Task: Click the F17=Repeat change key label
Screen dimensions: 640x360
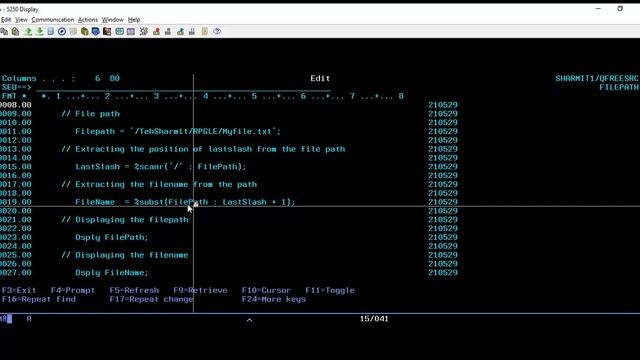Action: (x=151, y=299)
